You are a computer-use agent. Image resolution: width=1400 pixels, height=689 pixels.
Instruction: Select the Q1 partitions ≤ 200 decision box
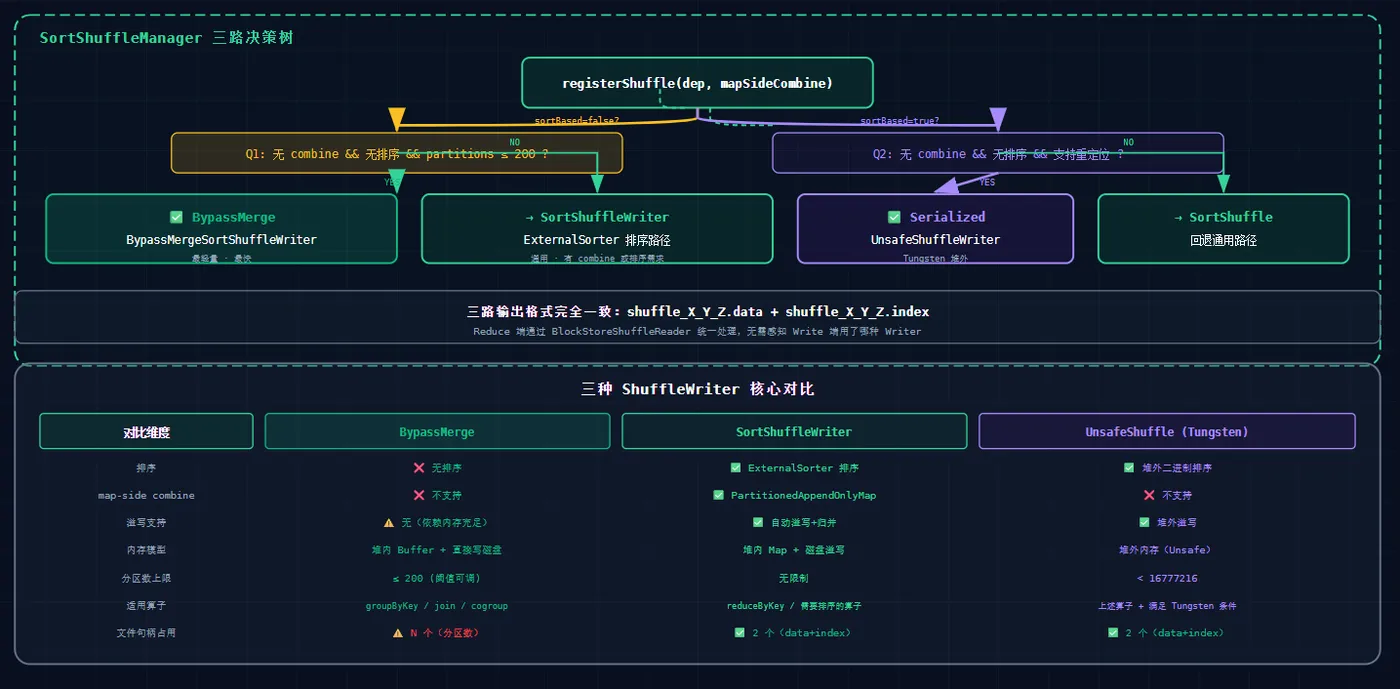[397, 153]
